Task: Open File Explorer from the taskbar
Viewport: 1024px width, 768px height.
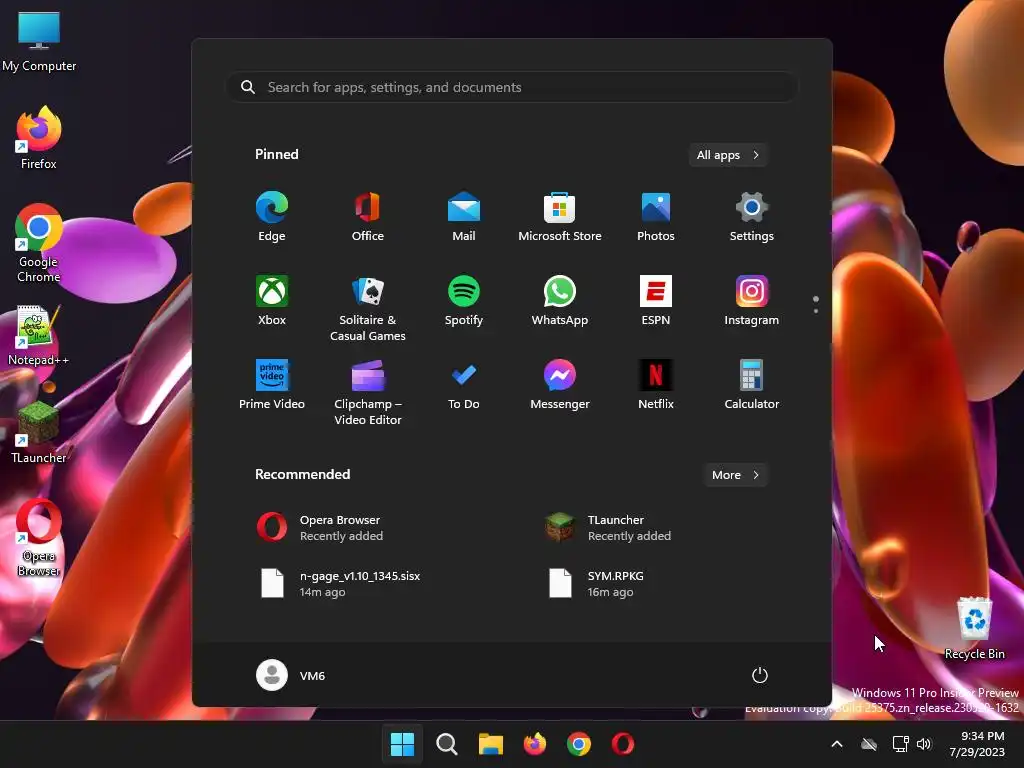Action: point(490,744)
